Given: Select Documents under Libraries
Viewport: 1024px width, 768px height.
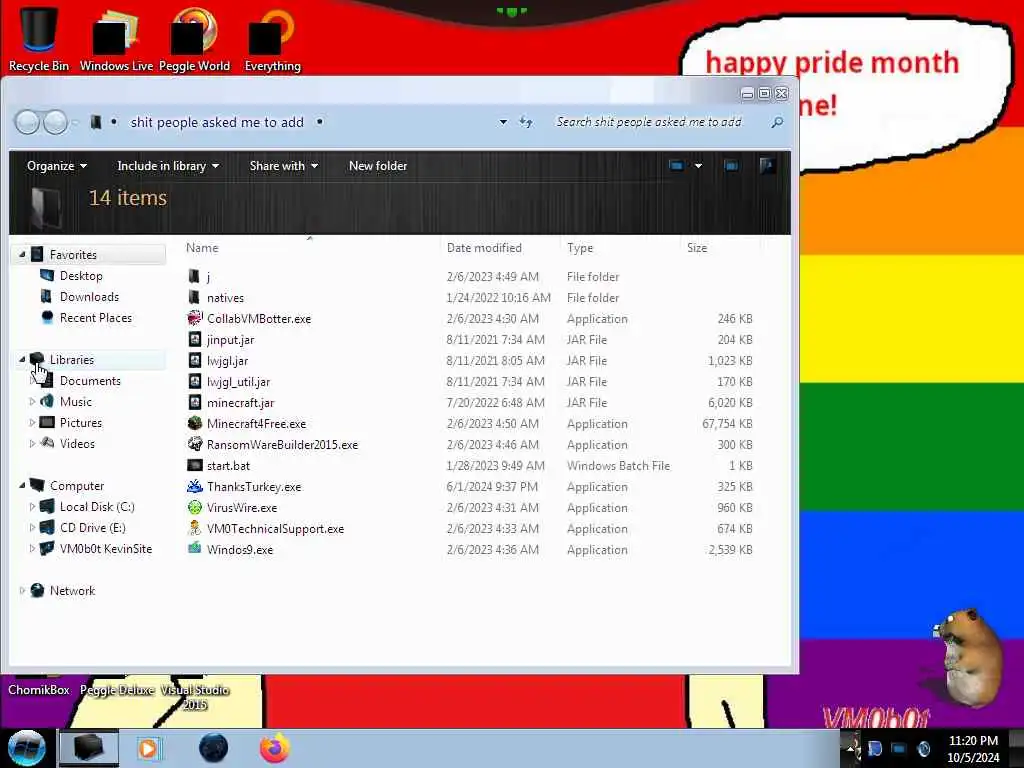Looking at the screenshot, I should (x=90, y=381).
